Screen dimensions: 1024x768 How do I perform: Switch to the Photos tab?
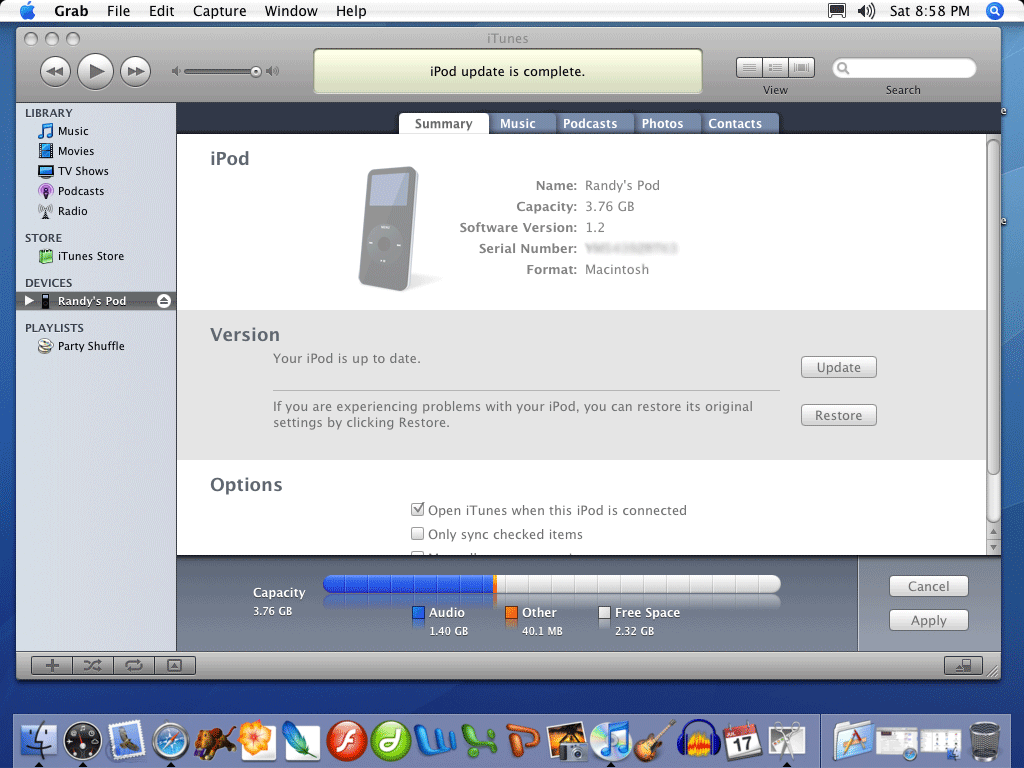coord(662,123)
